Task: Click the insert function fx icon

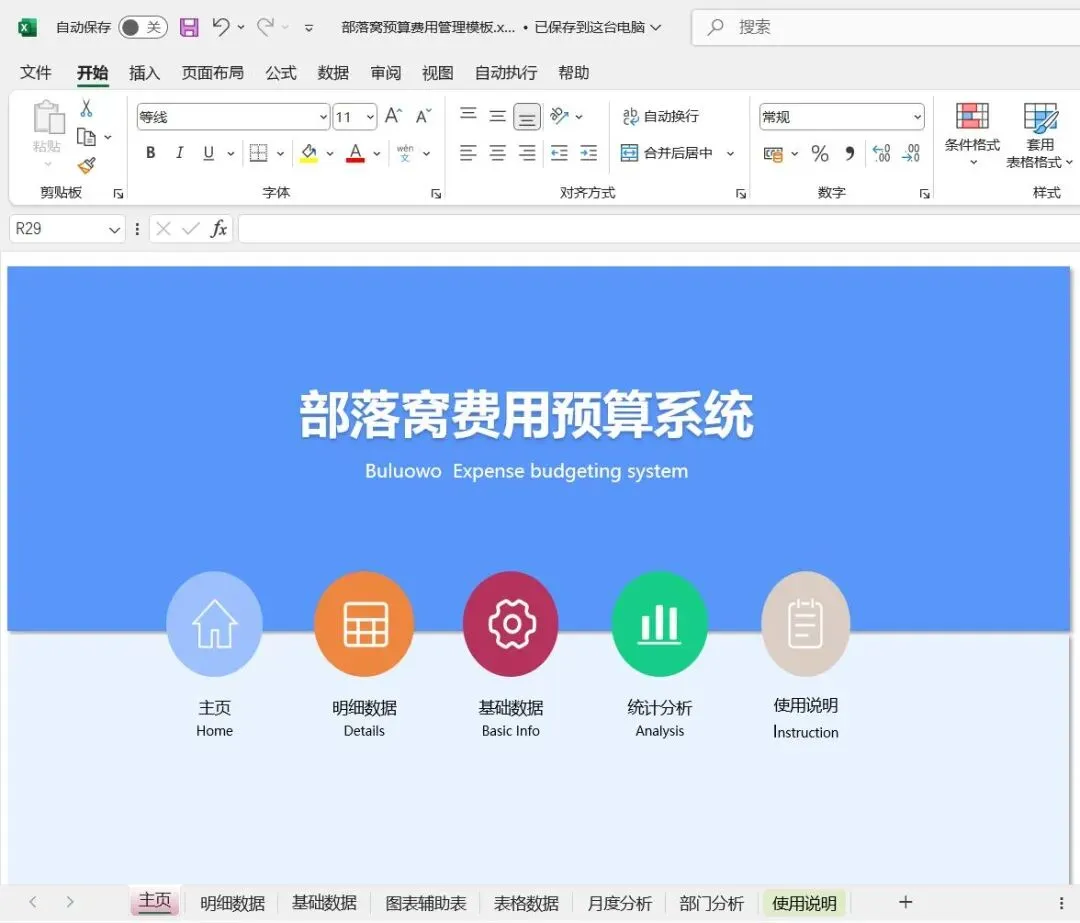Action: tap(218, 229)
